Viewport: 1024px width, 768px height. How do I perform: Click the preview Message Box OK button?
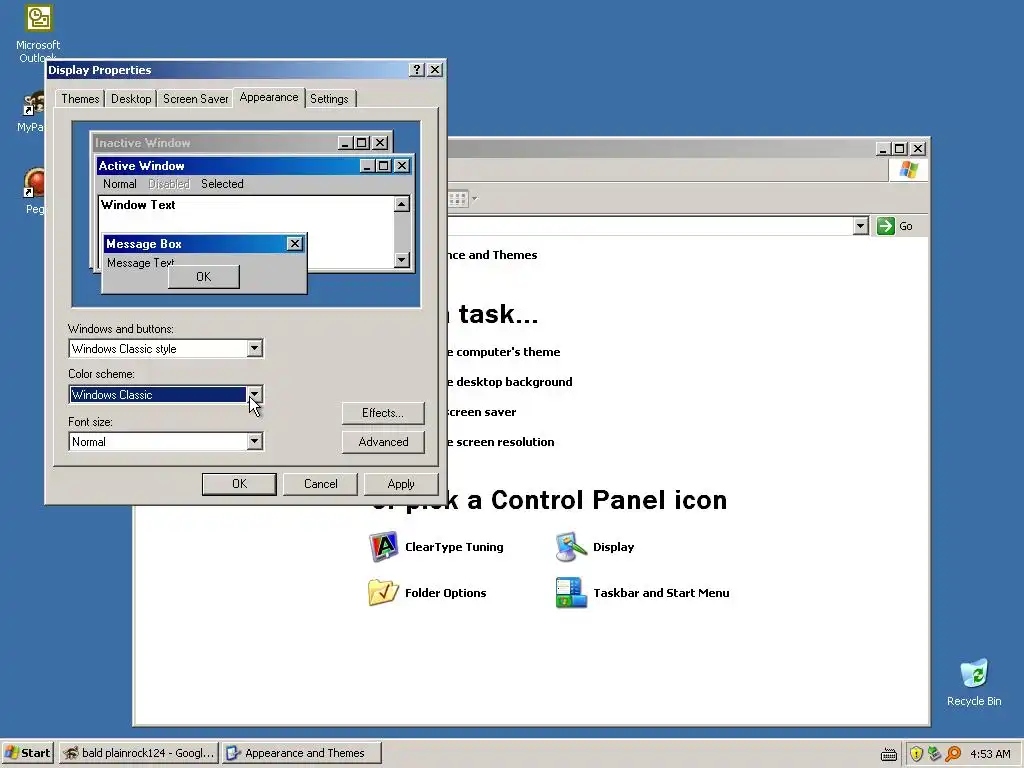point(204,277)
